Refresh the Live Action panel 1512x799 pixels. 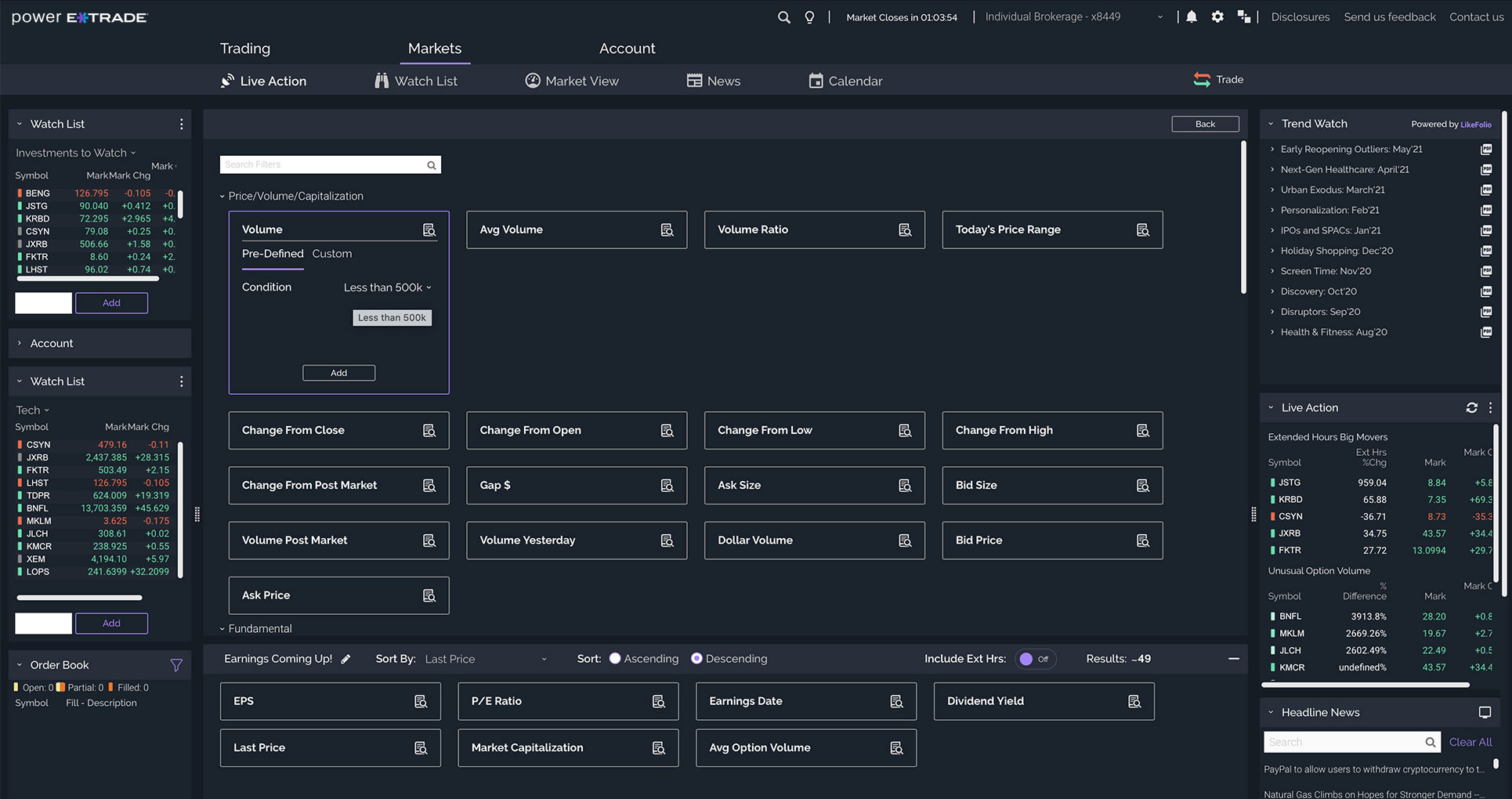(1471, 408)
